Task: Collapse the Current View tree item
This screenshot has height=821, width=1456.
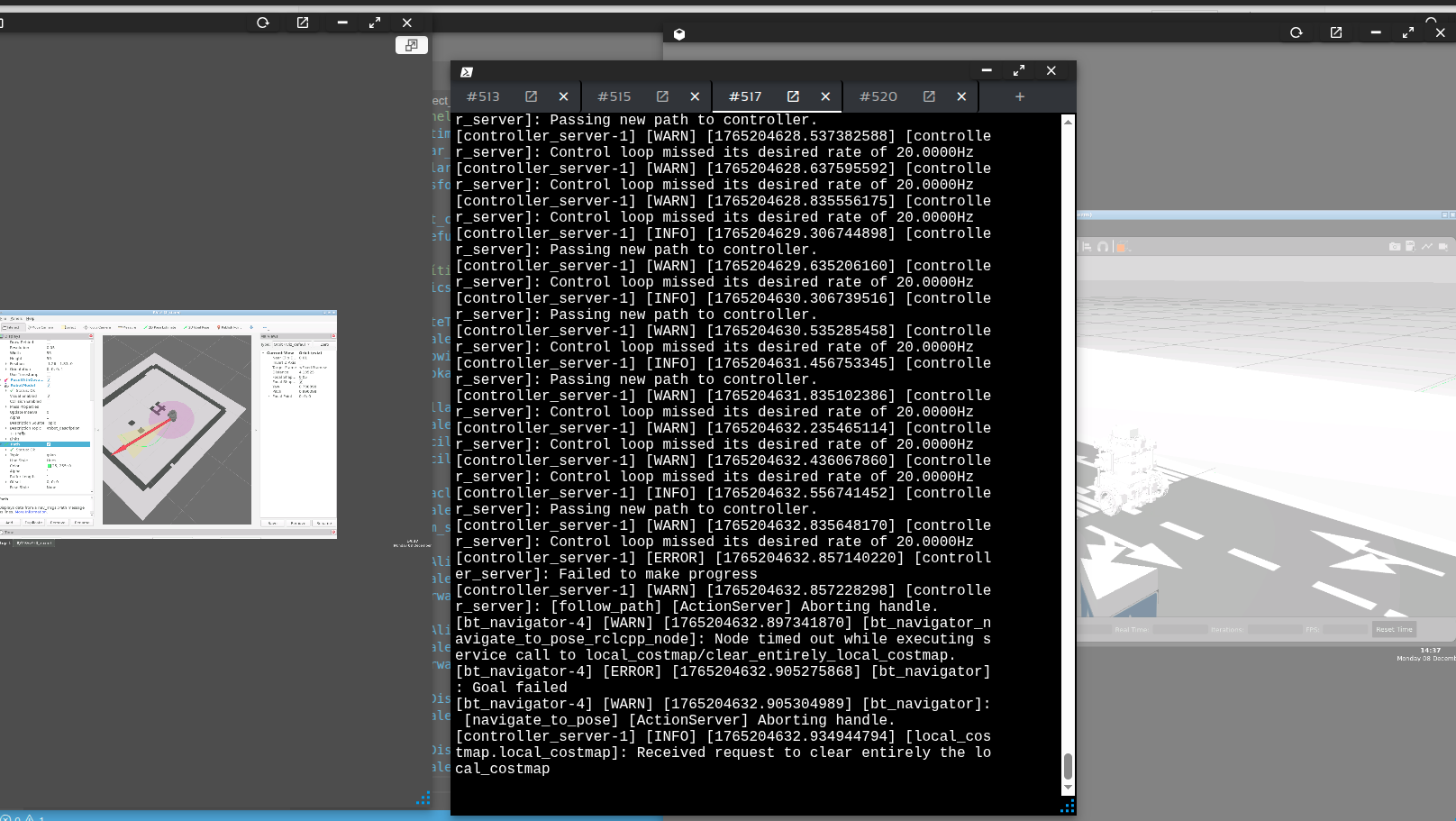Action: (263, 352)
